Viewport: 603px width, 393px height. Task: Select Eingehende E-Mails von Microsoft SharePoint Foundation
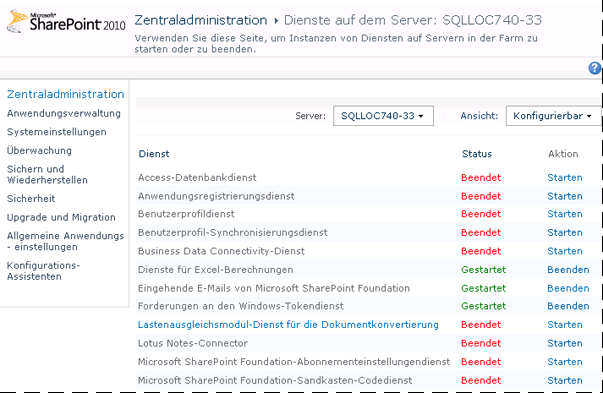coord(274,288)
